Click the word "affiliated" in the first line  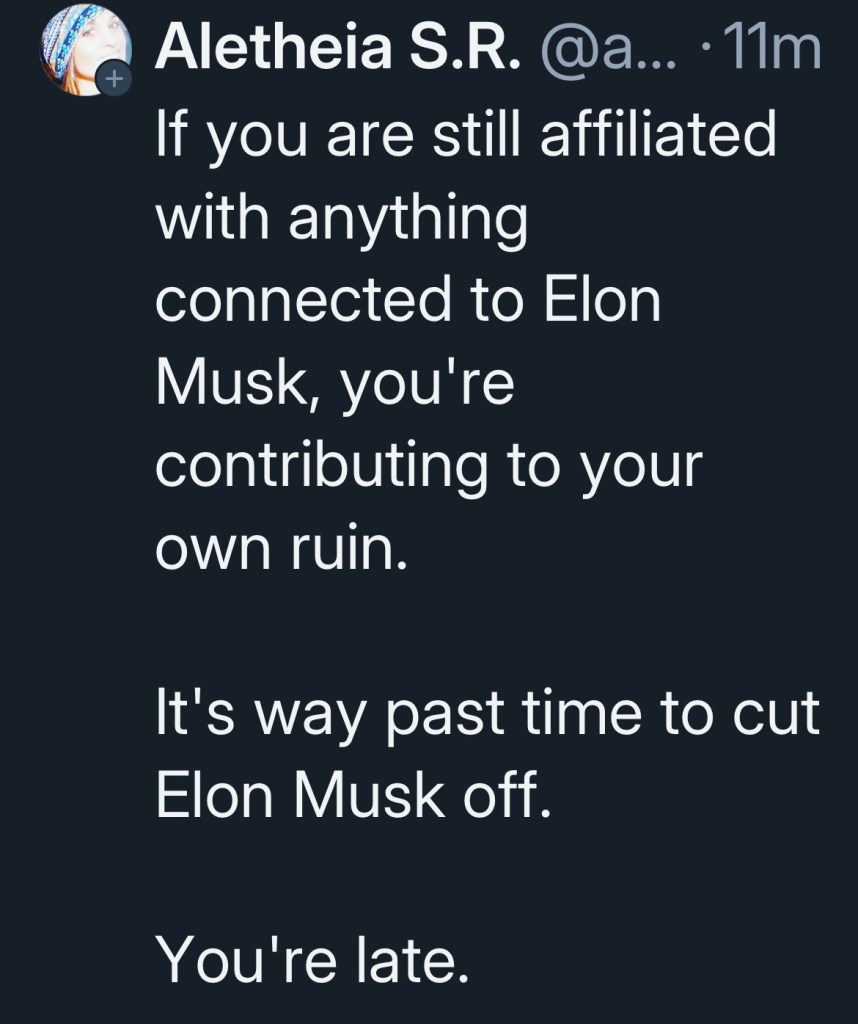[x=658, y=136]
